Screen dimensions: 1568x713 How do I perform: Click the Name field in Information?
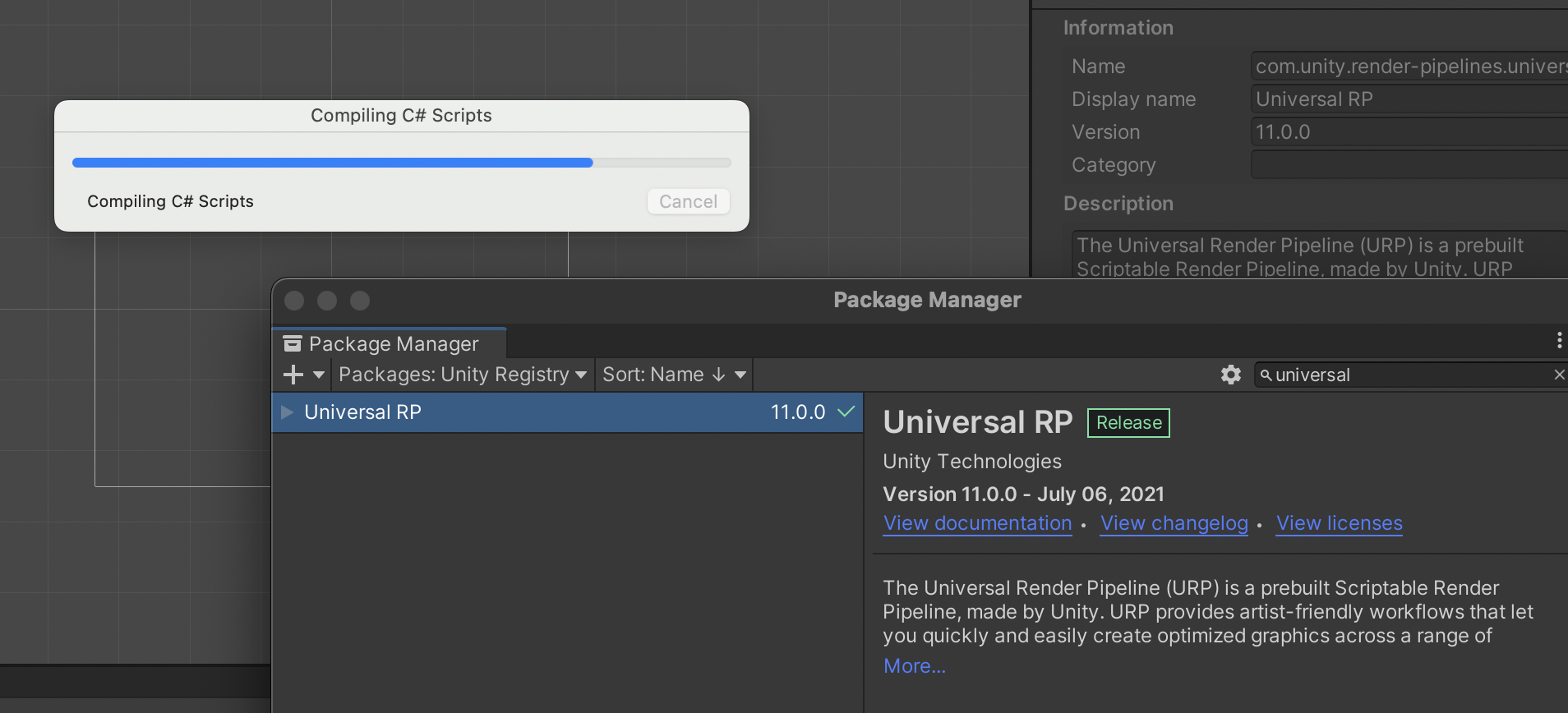point(1409,67)
